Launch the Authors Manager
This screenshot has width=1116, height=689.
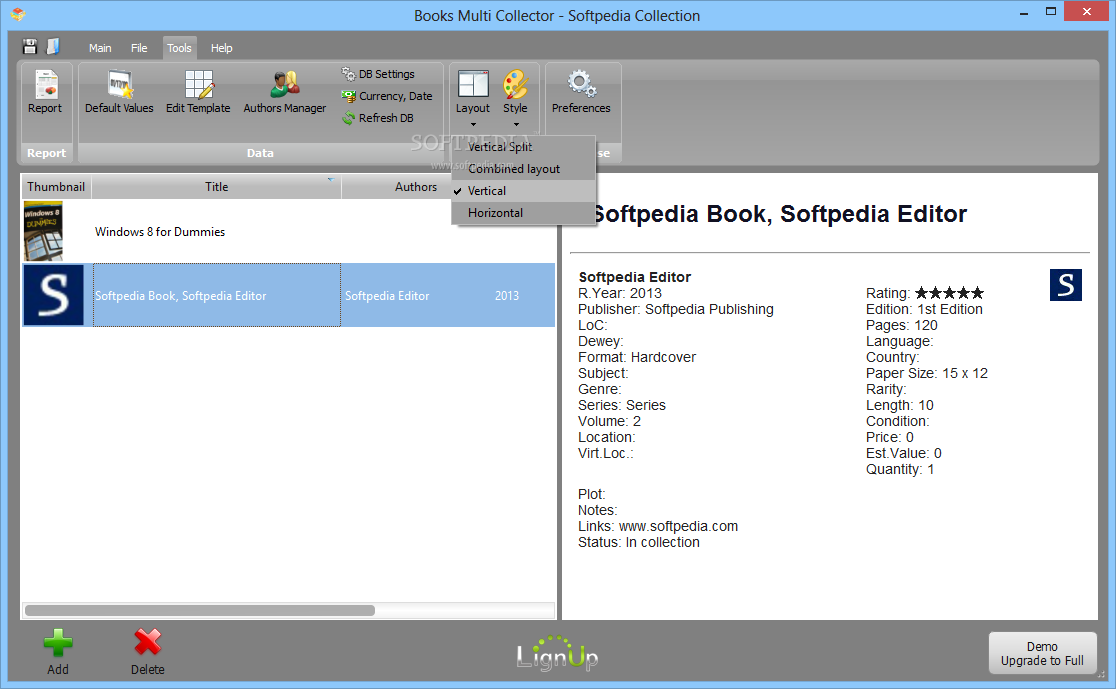[x=285, y=92]
